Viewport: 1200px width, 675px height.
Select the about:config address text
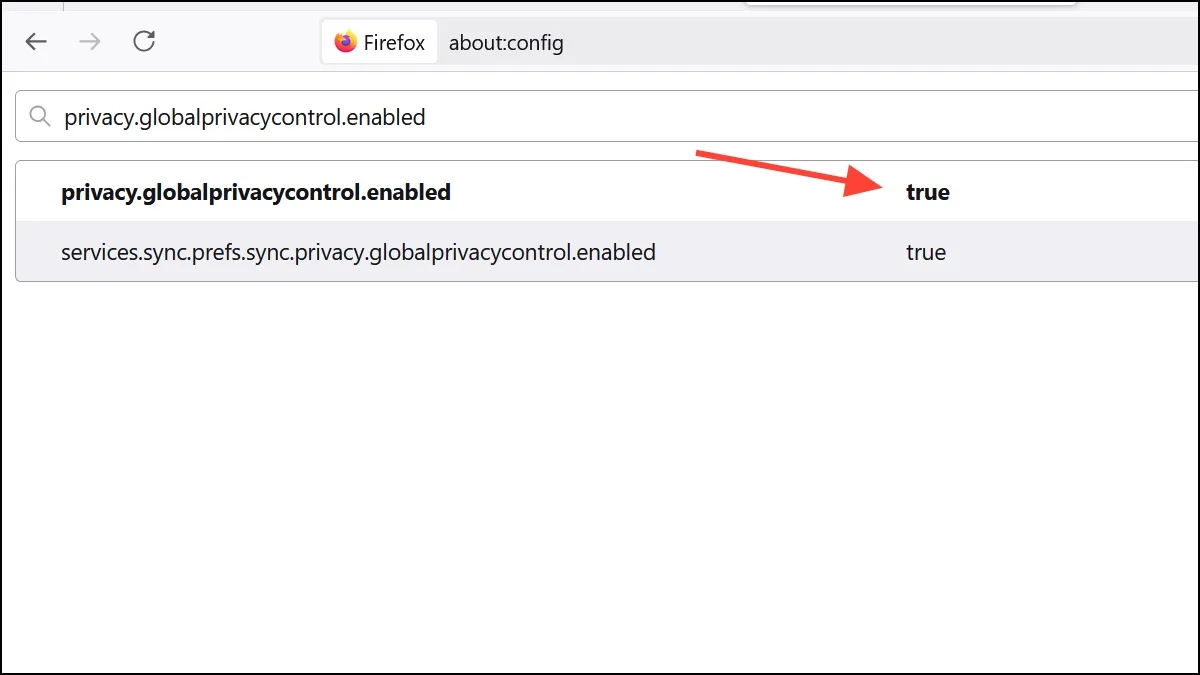506,43
